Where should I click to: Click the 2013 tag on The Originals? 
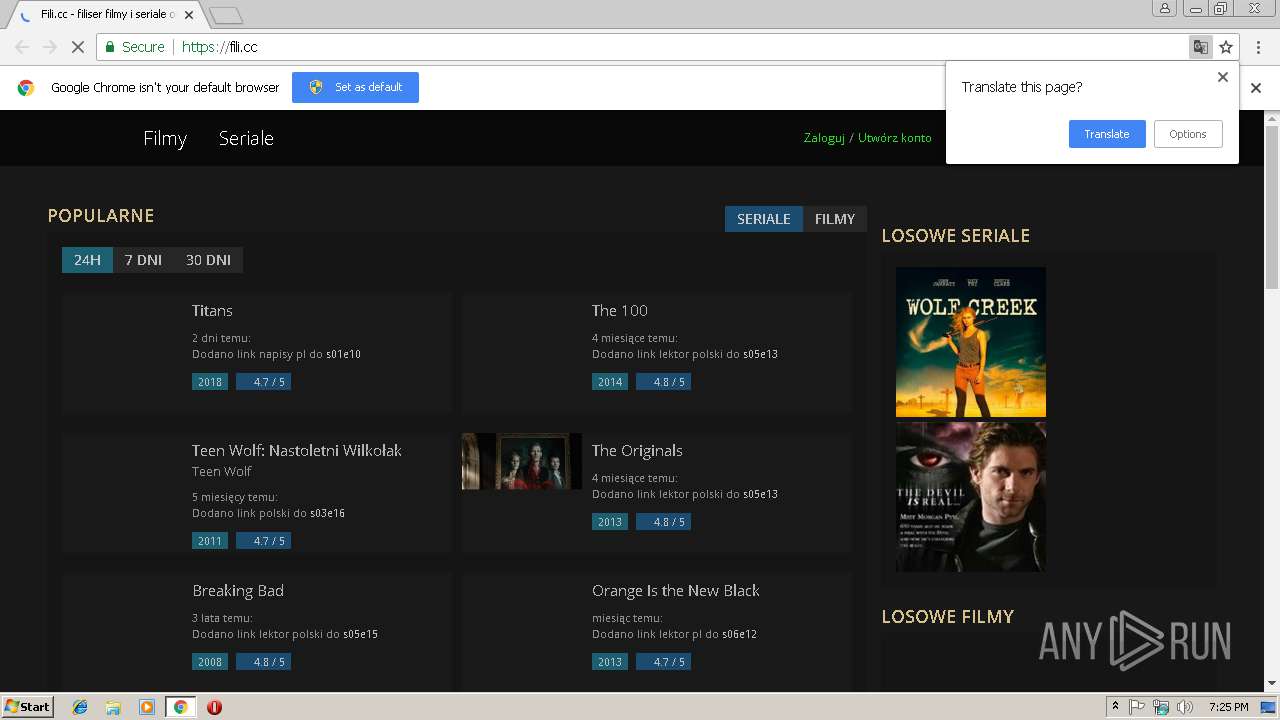point(610,522)
